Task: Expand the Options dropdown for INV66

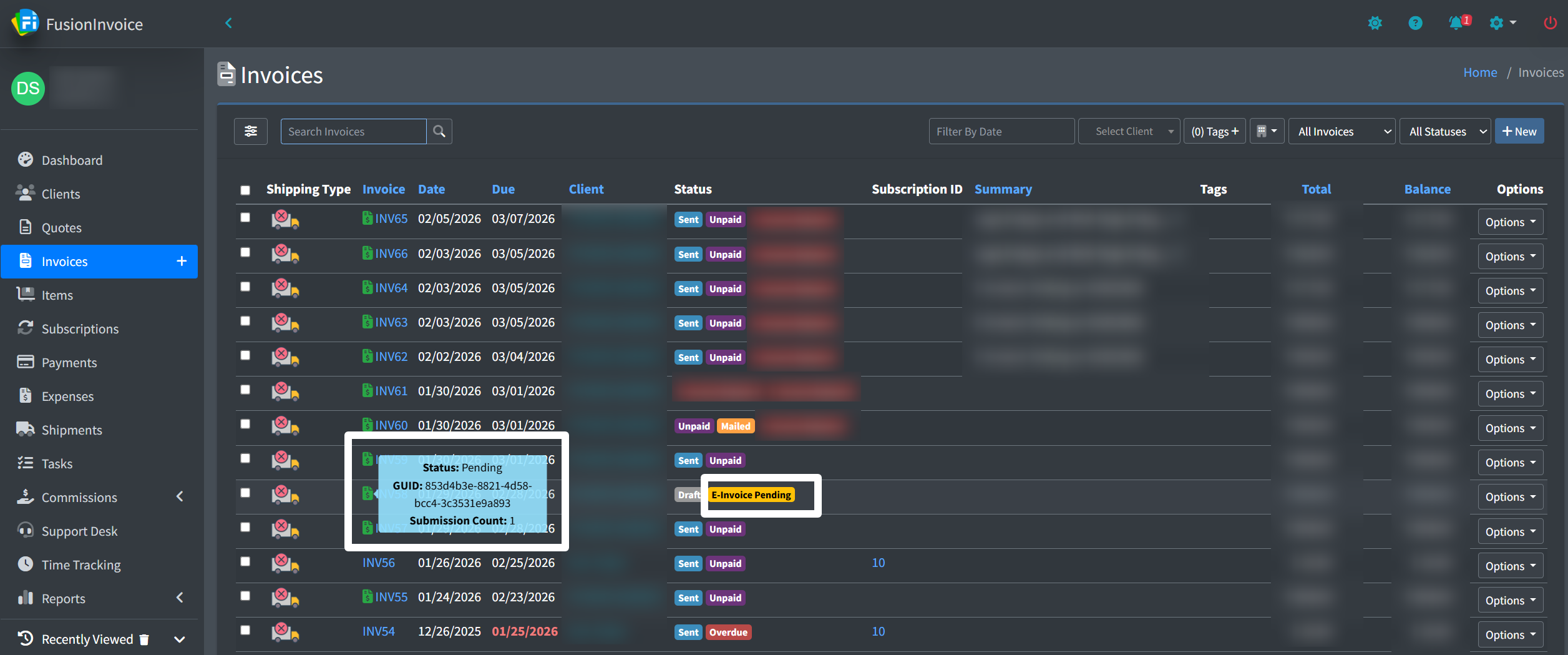Action: click(x=1510, y=257)
